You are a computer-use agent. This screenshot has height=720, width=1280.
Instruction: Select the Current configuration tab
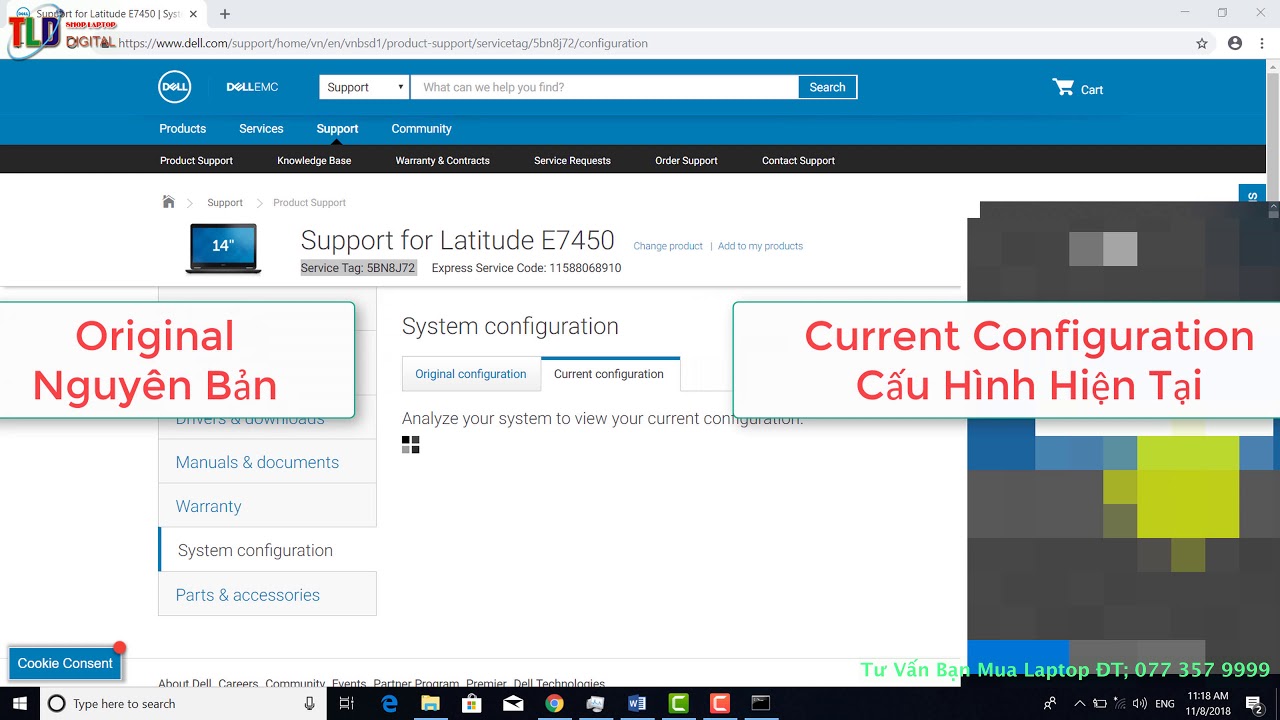[609, 374]
